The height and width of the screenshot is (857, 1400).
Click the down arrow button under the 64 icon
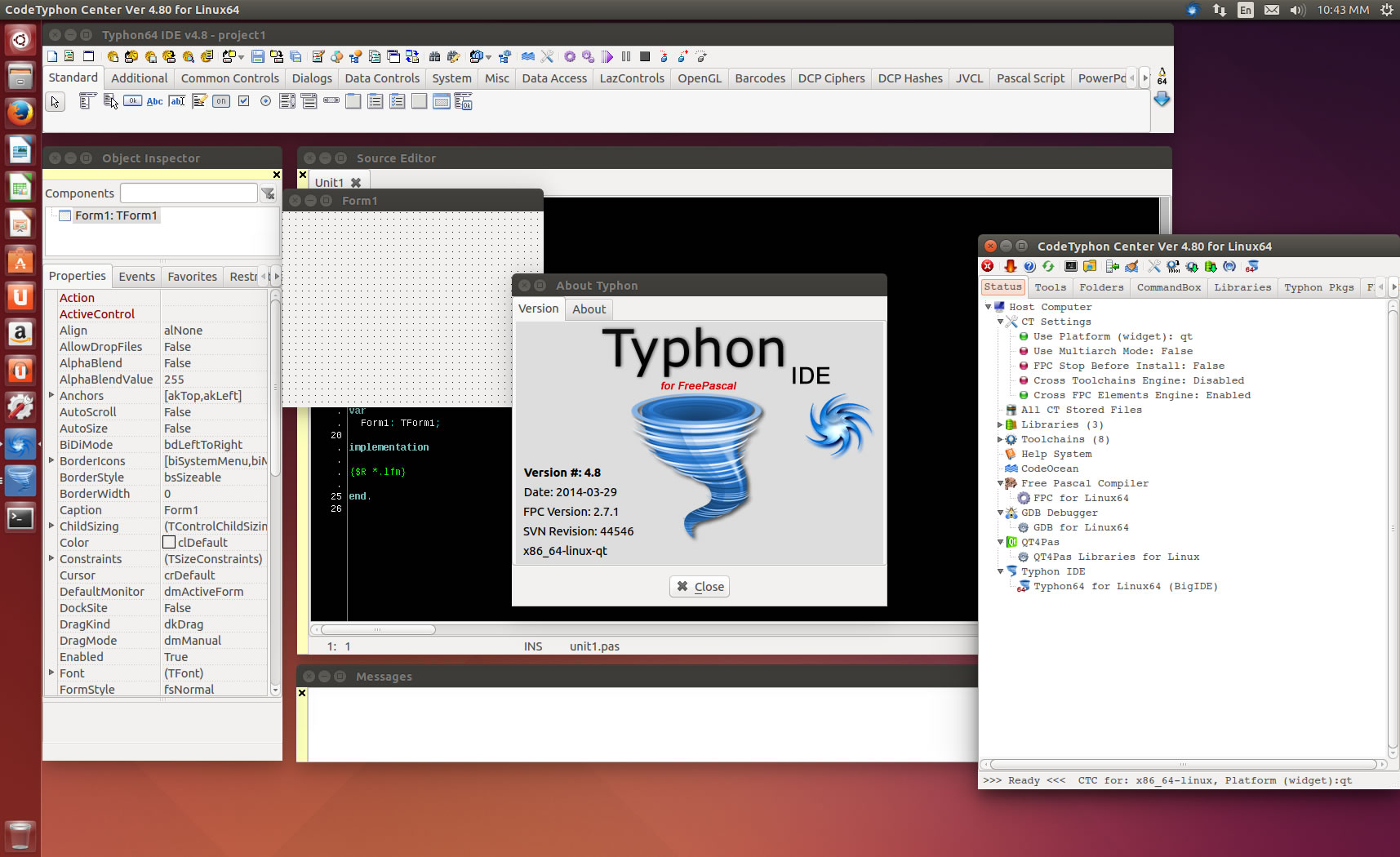pyautogui.click(x=1162, y=99)
